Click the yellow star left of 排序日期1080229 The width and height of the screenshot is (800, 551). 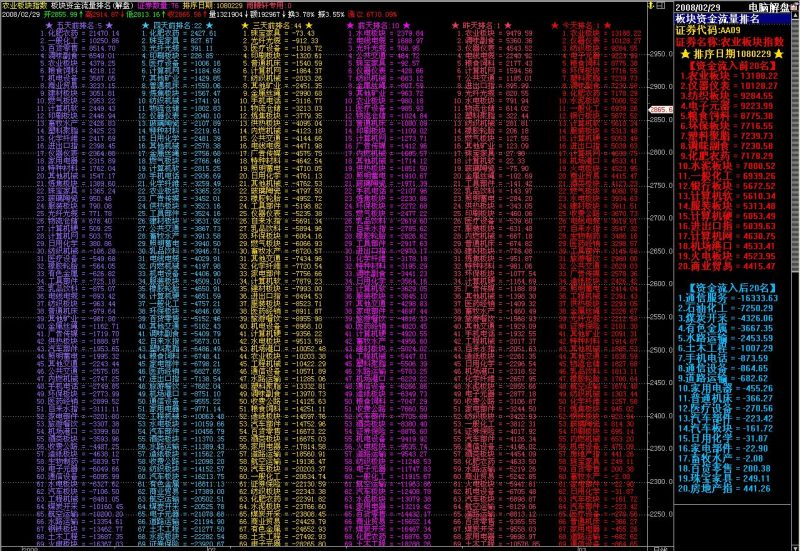click(x=685, y=54)
